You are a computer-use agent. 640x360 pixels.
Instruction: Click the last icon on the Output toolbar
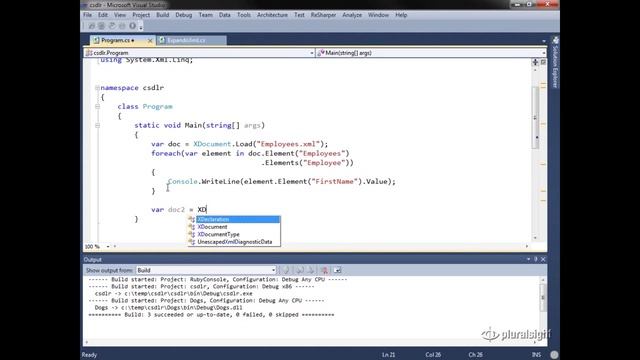(x=337, y=270)
